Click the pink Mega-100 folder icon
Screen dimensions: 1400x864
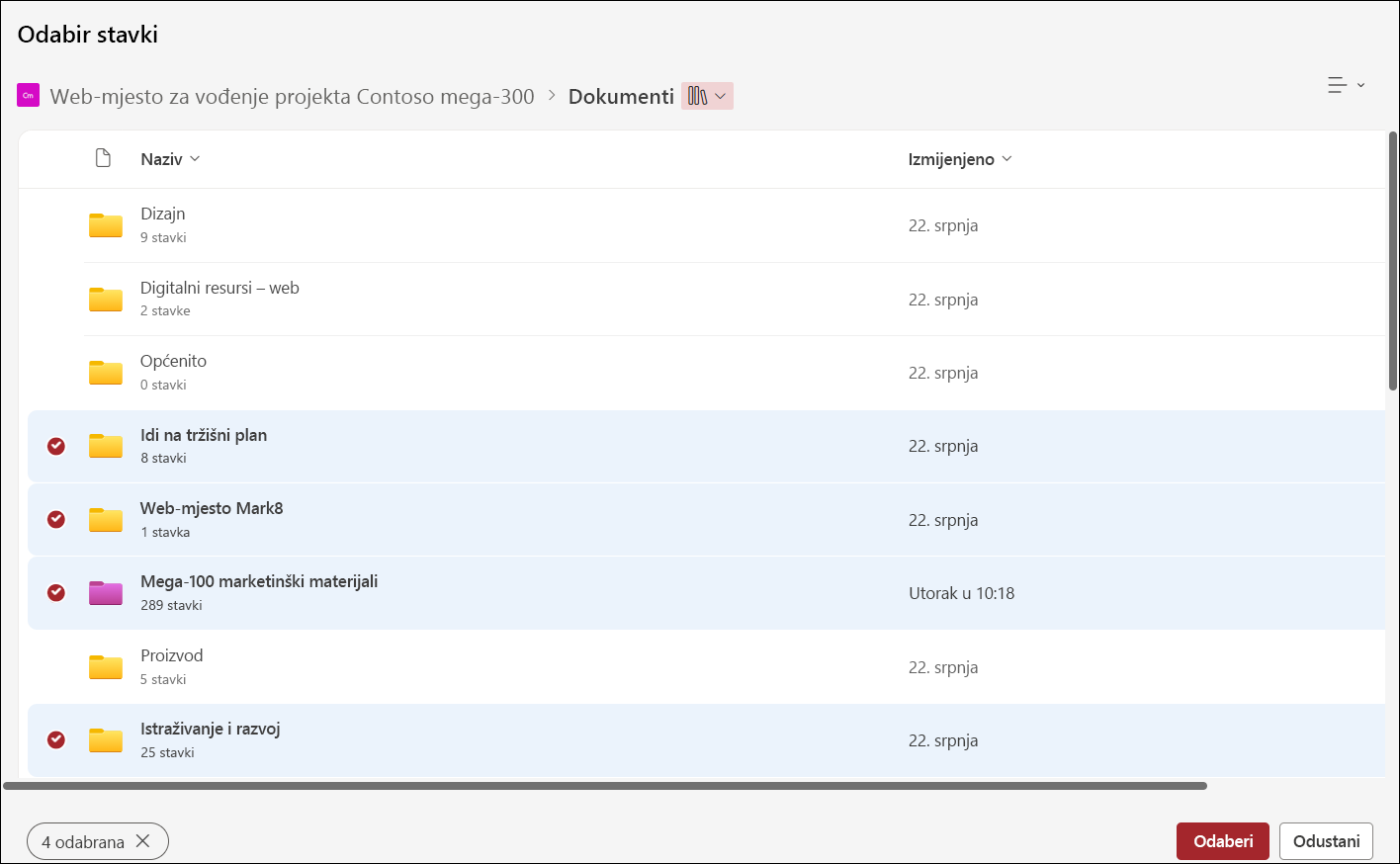106,593
